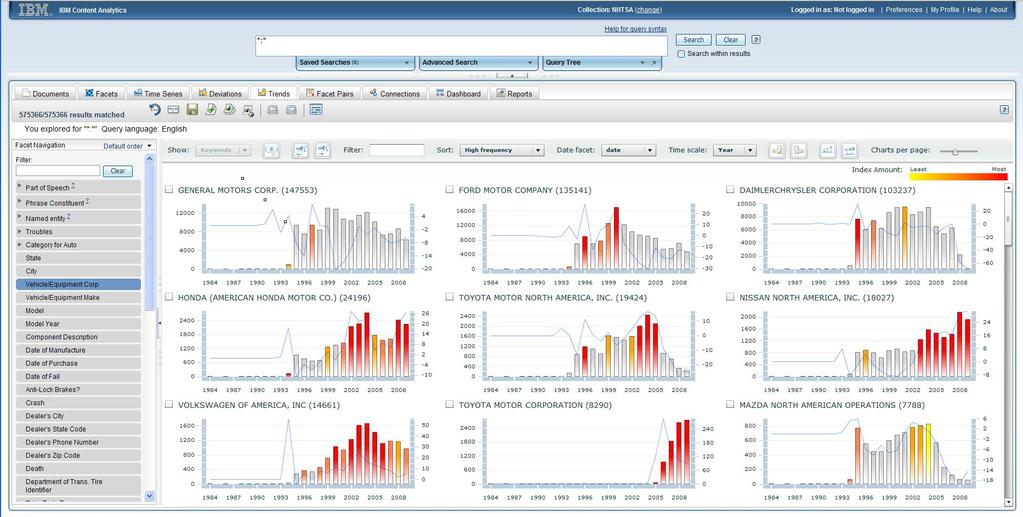Click the floppy disk save search icon
1023x517 pixels.
pyautogui.click(x=192, y=110)
